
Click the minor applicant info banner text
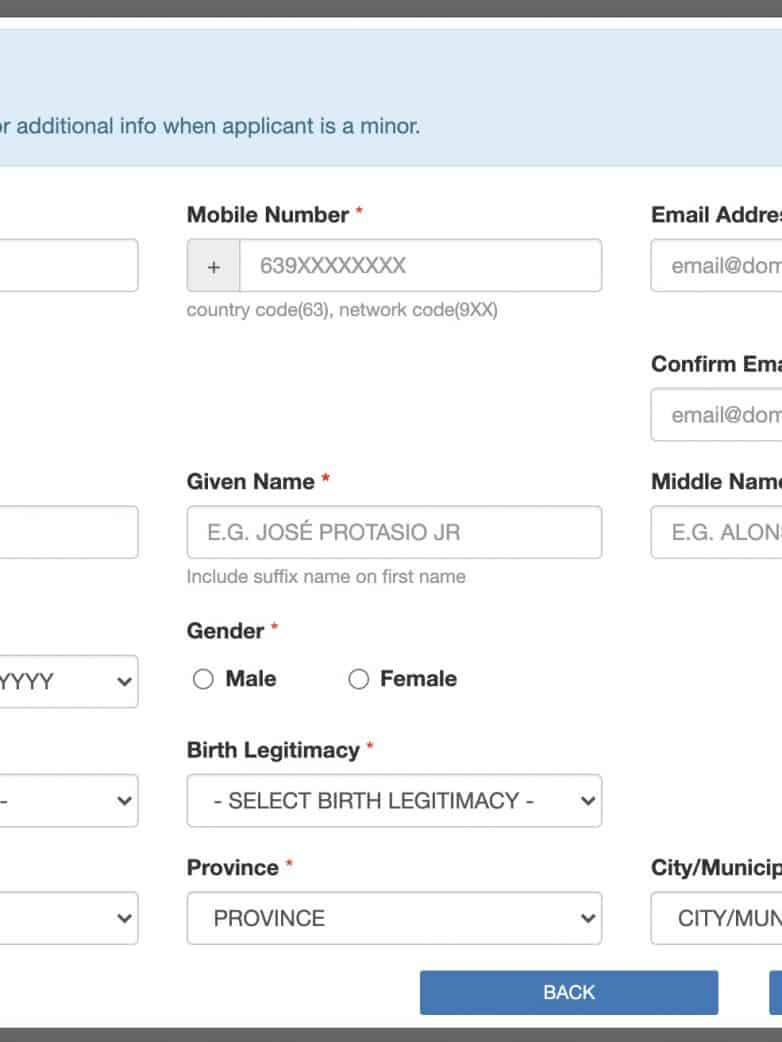pyautogui.click(x=210, y=127)
